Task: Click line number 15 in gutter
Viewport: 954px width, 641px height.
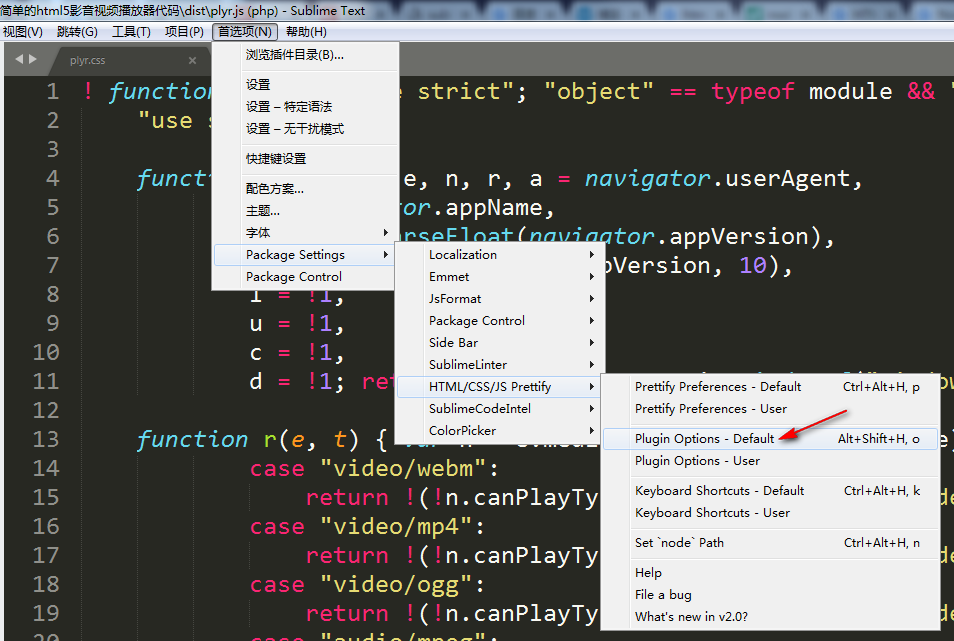Action: pyautogui.click(x=46, y=497)
